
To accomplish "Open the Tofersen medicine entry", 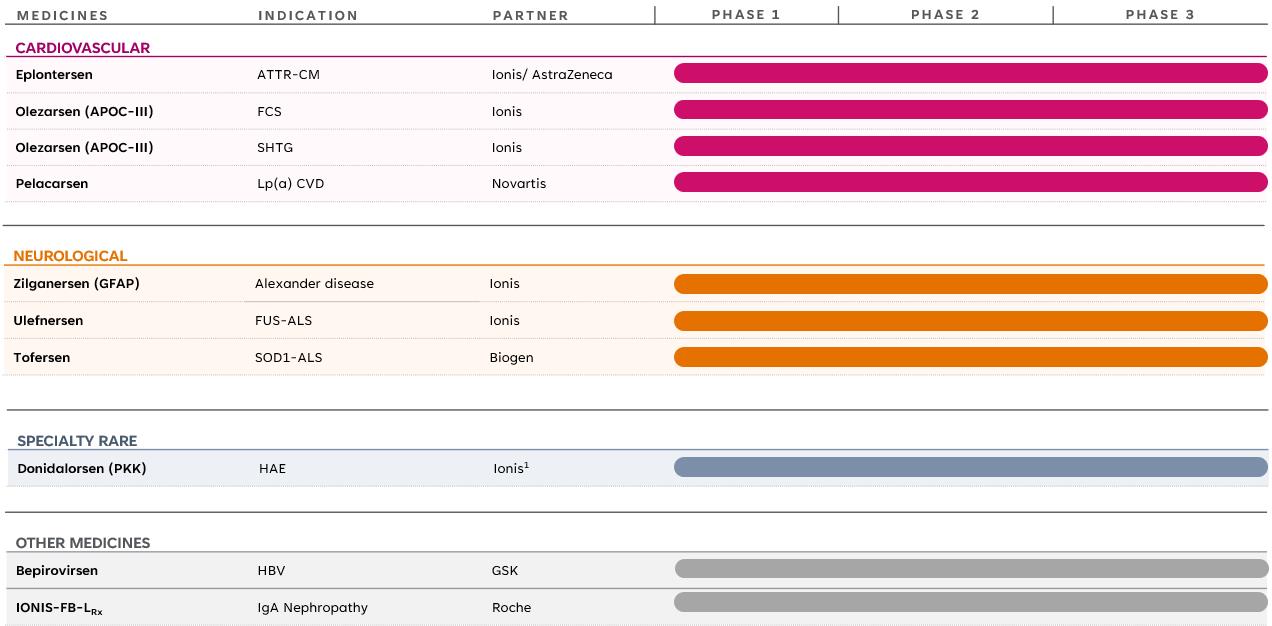I will 42,358.
